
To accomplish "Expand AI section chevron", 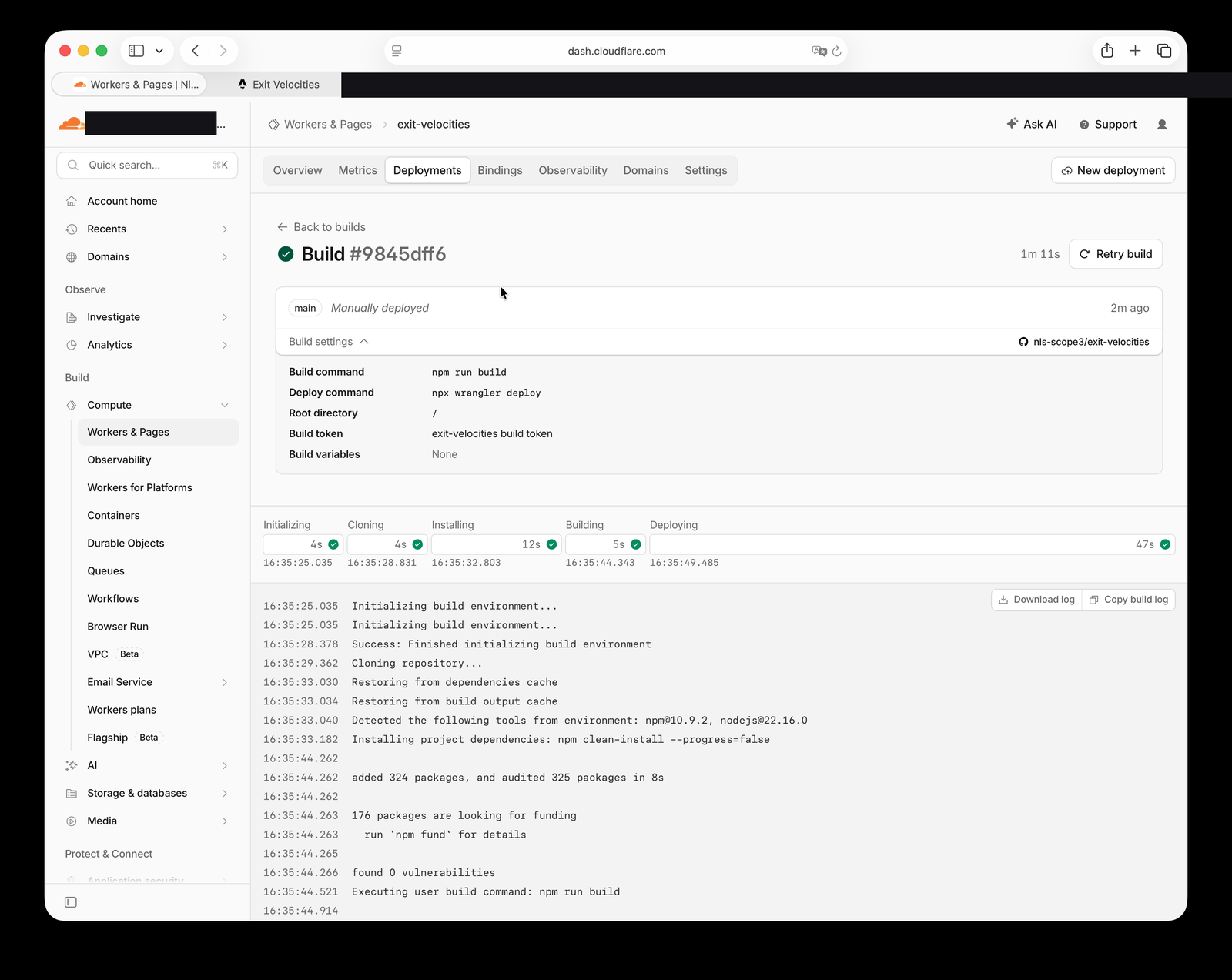I will point(225,765).
